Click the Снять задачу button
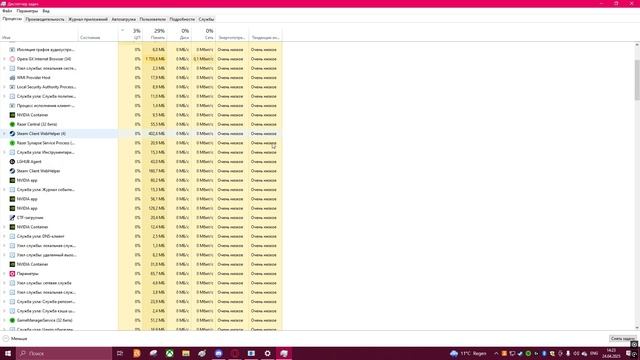 (x=623, y=338)
